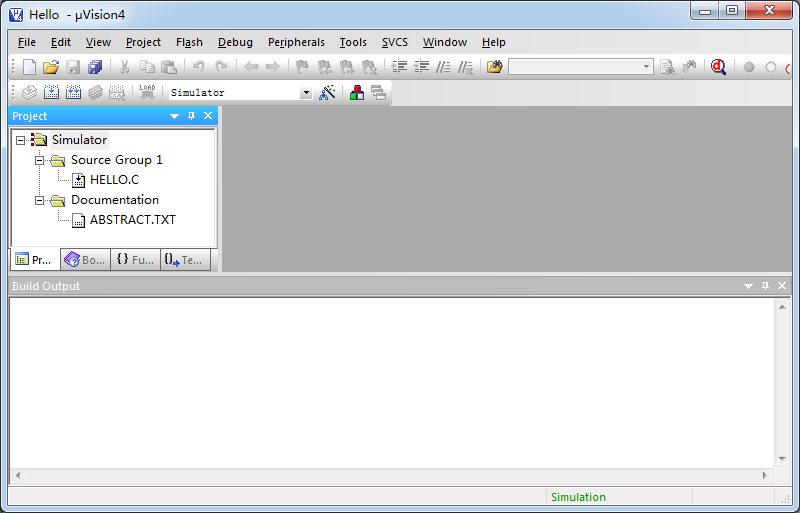Open Find in Files binoculars folder icon
800x513 pixels.
[494, 67]
